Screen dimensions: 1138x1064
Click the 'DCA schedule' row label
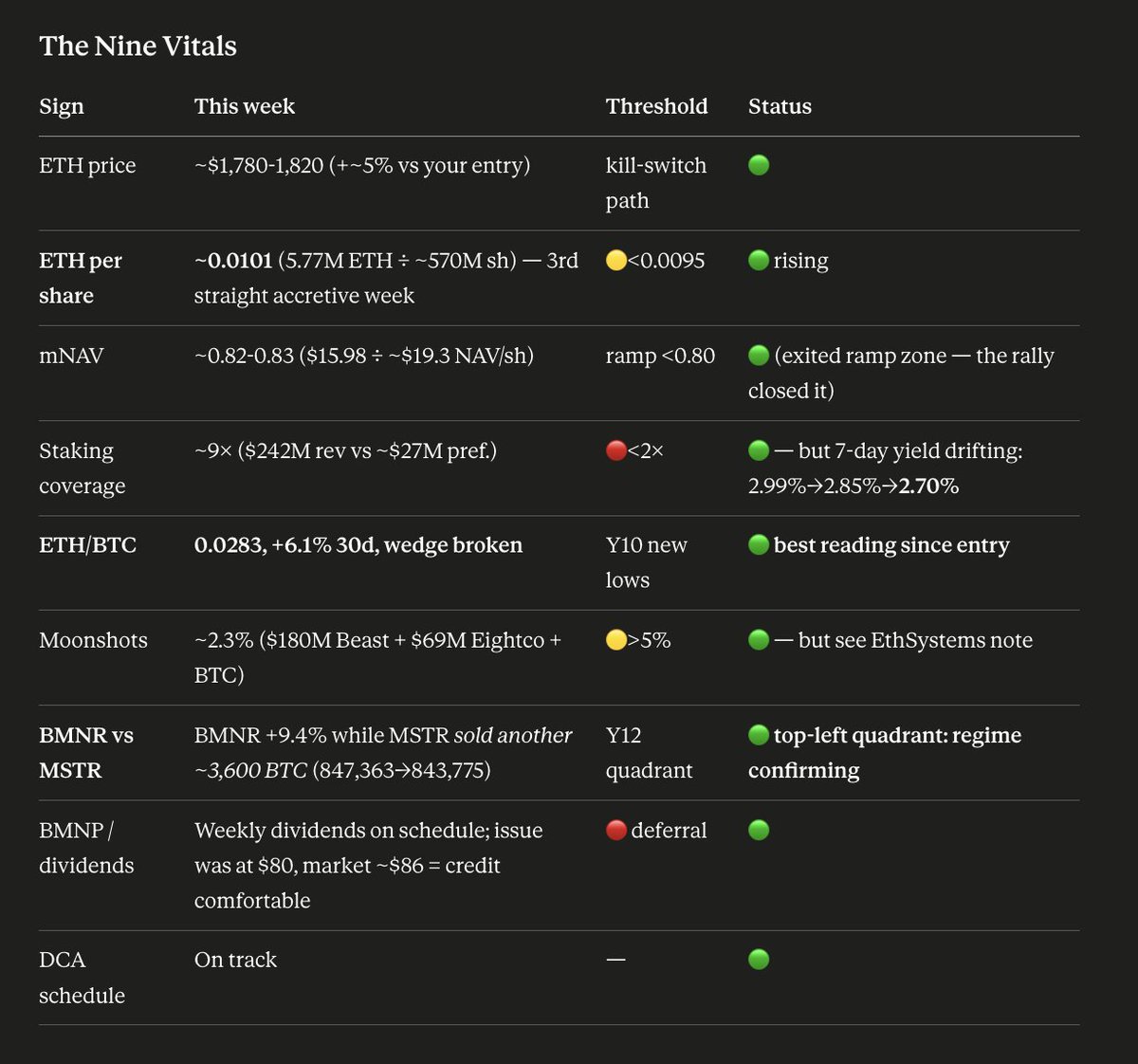pyautogui.click(x=82, y=978)
